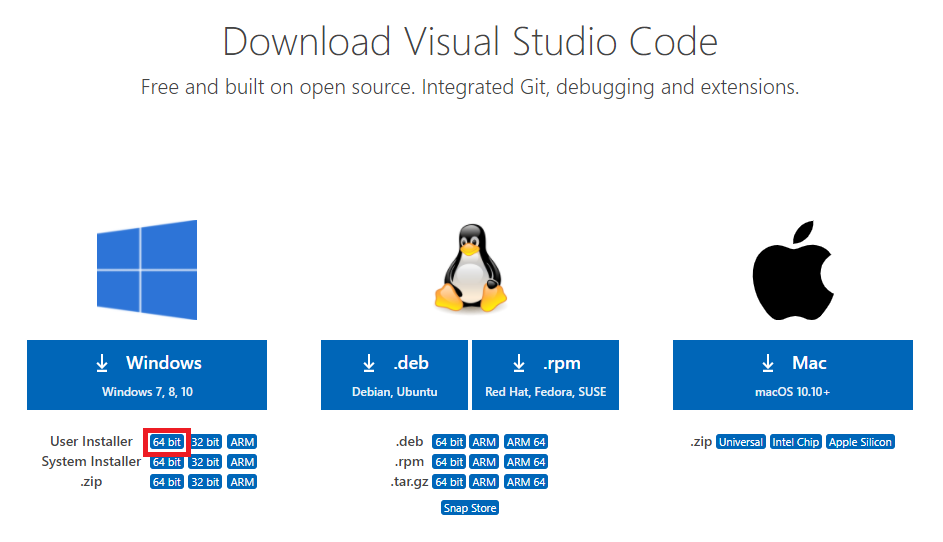Select Windows User Installer 32 bit
943x542 pixels.
coord(205,442)
